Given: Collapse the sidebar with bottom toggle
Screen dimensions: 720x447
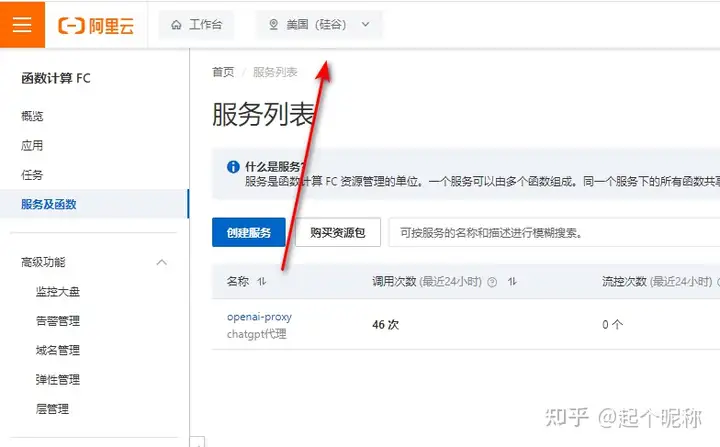Looking at the screenshot, I should (197, 442).
